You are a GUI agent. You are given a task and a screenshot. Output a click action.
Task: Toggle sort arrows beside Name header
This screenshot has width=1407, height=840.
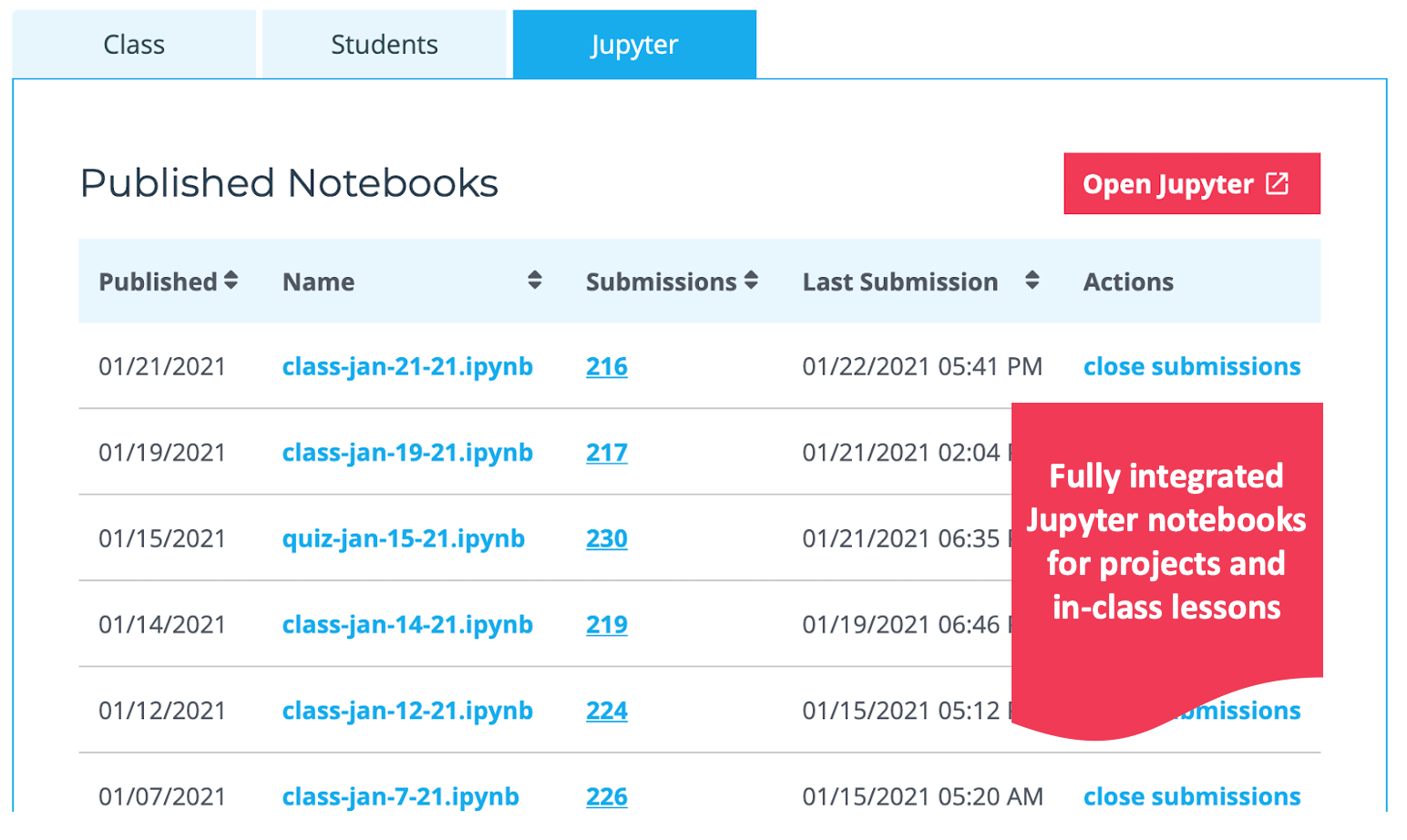click(535, 281)
